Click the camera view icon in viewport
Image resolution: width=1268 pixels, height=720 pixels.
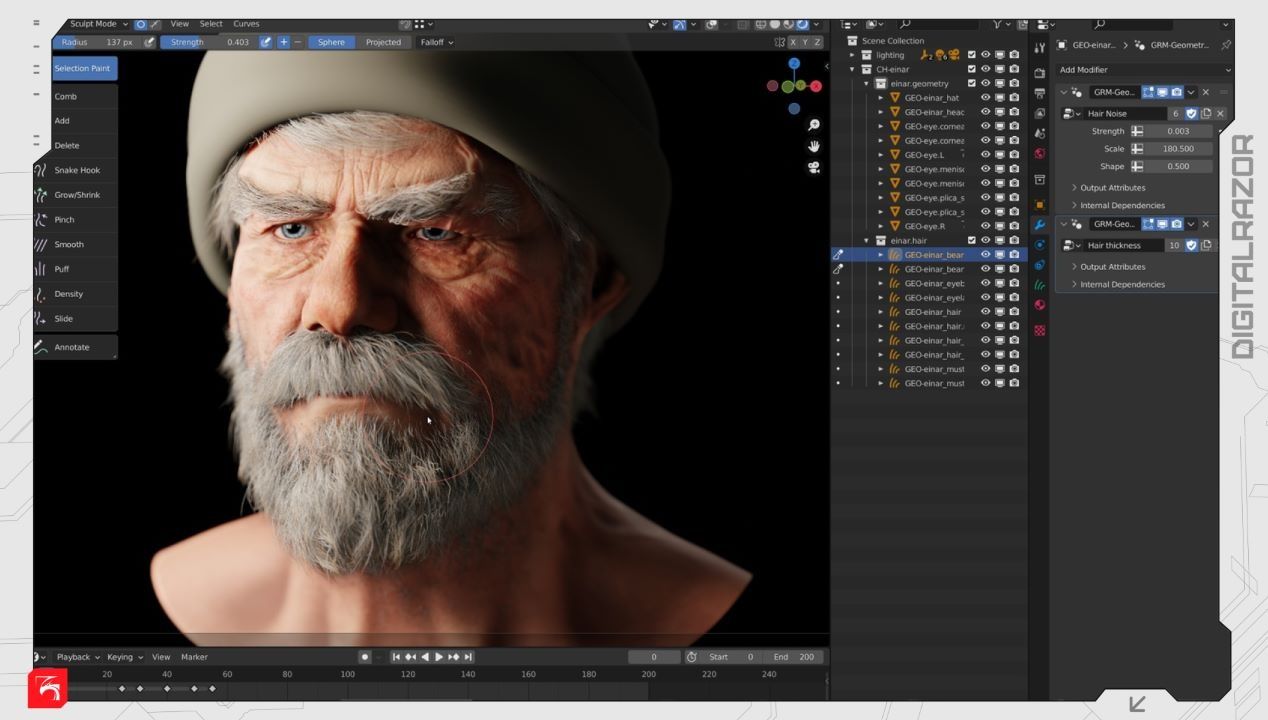click(x=814, y=168)
